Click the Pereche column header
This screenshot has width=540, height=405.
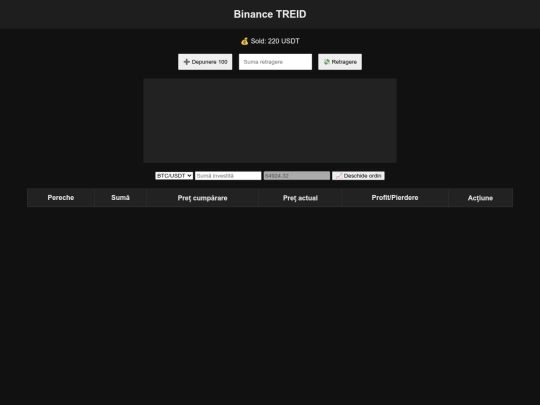(x=61, y=198)
